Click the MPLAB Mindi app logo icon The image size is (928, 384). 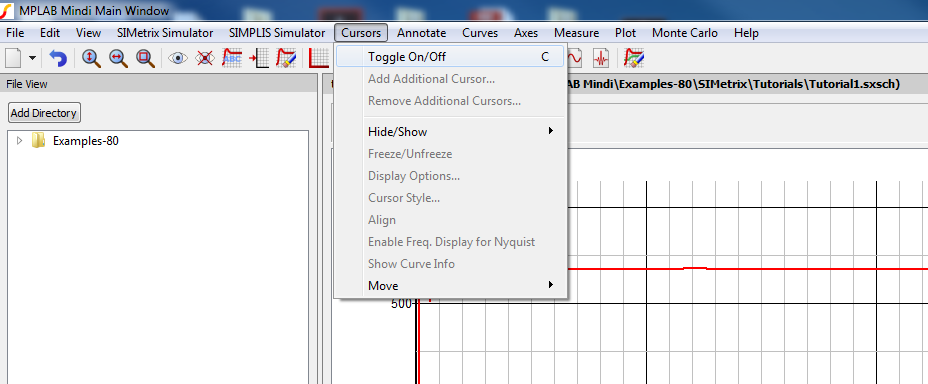pyautogui.click(x=6, y=11)
